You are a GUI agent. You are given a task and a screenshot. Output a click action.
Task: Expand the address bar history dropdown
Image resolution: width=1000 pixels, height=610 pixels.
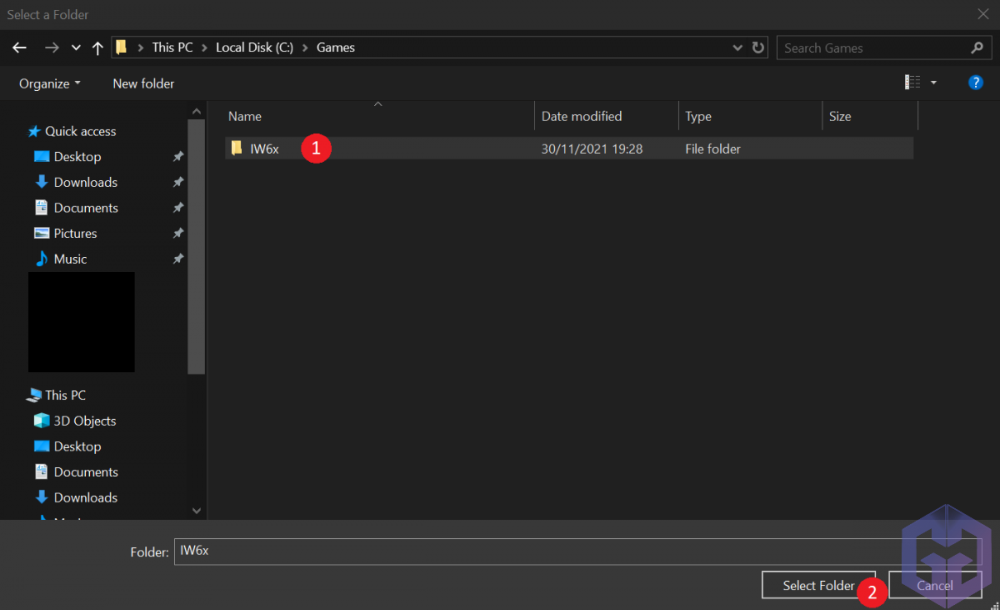(738, 48)
